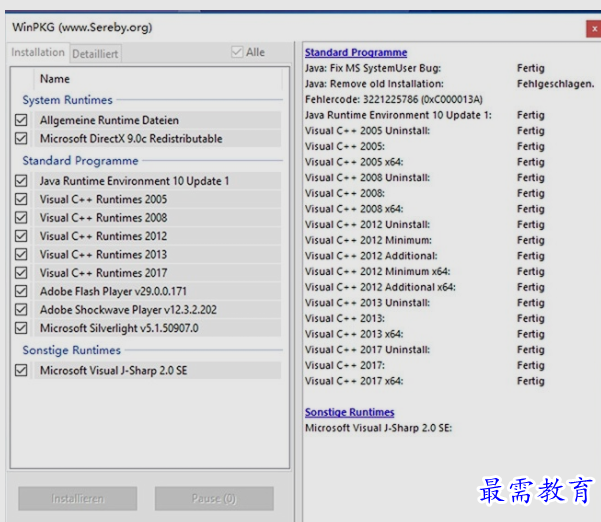Viewport: 601px width, 522px height.
Task: Click the Visual C++ 2012 Additional x64 log entry
Action: (x=380, y=287)
